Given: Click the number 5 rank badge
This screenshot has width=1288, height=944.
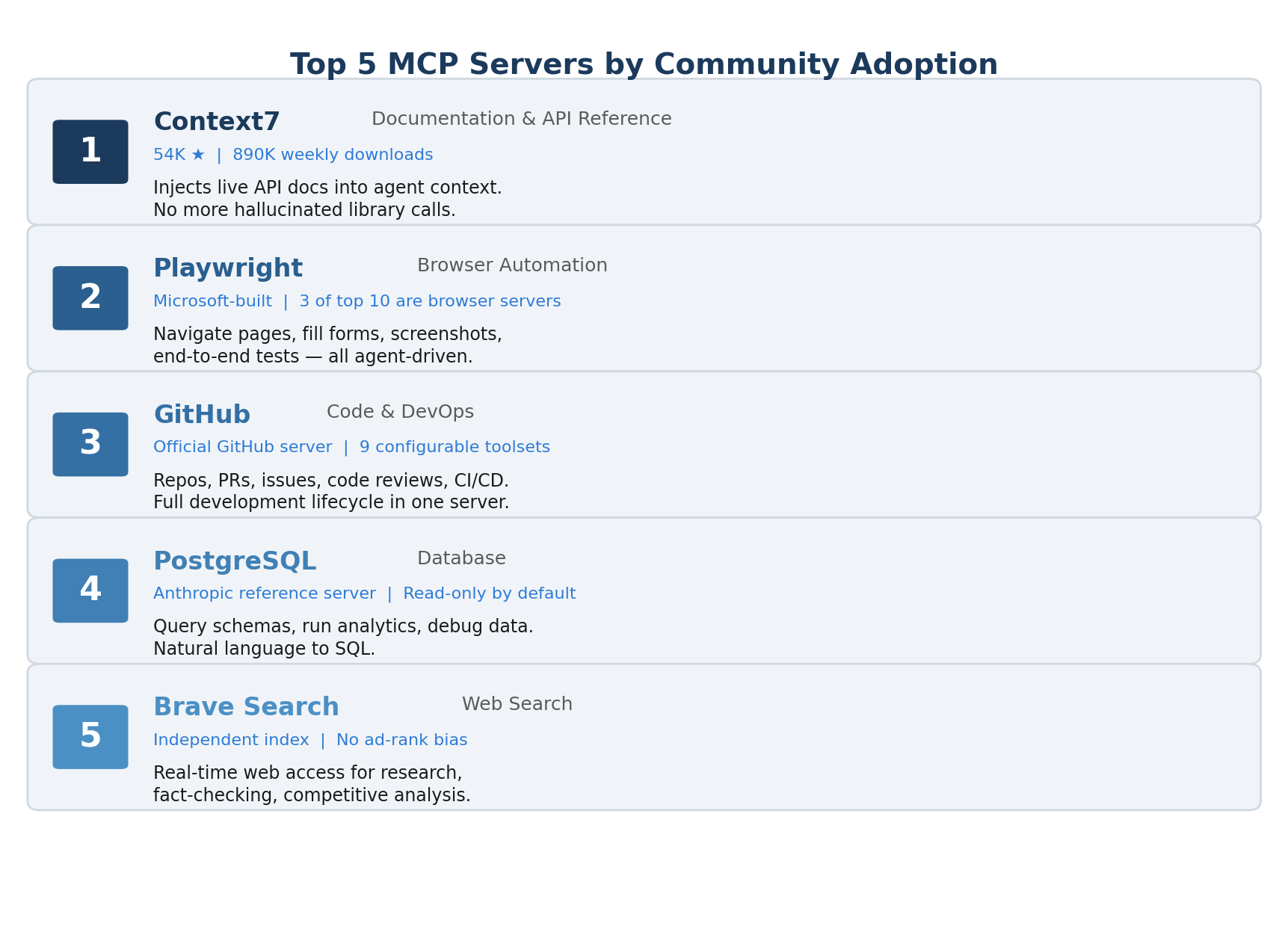Looking at the screenshot, I should click(x=90, y=737).
